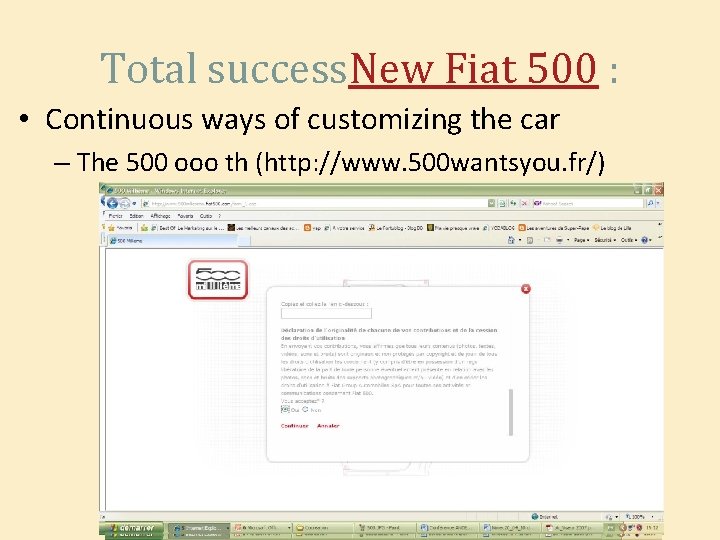The height and width of the screenshot is (540, 720).
Task: Go back using the browser Back arrow
Action: point(112,203)
